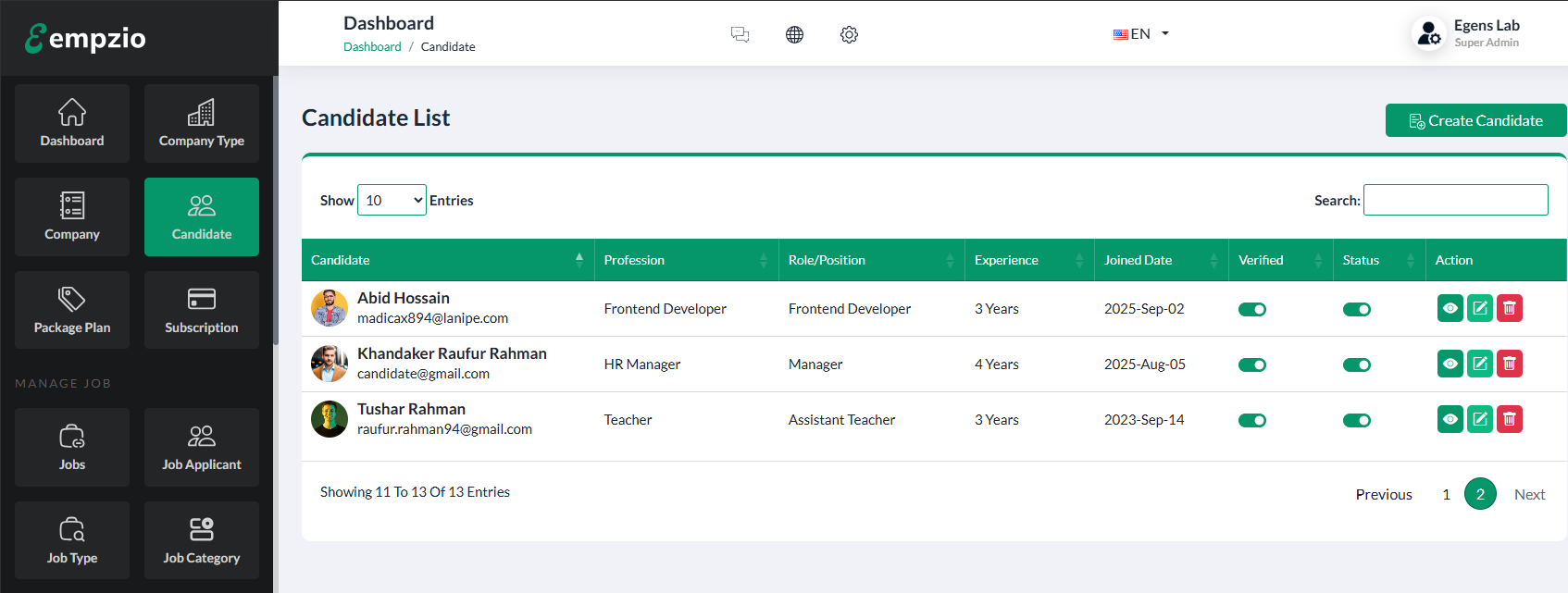Follow the Dashboard breadcrumb link

[372, 47]
